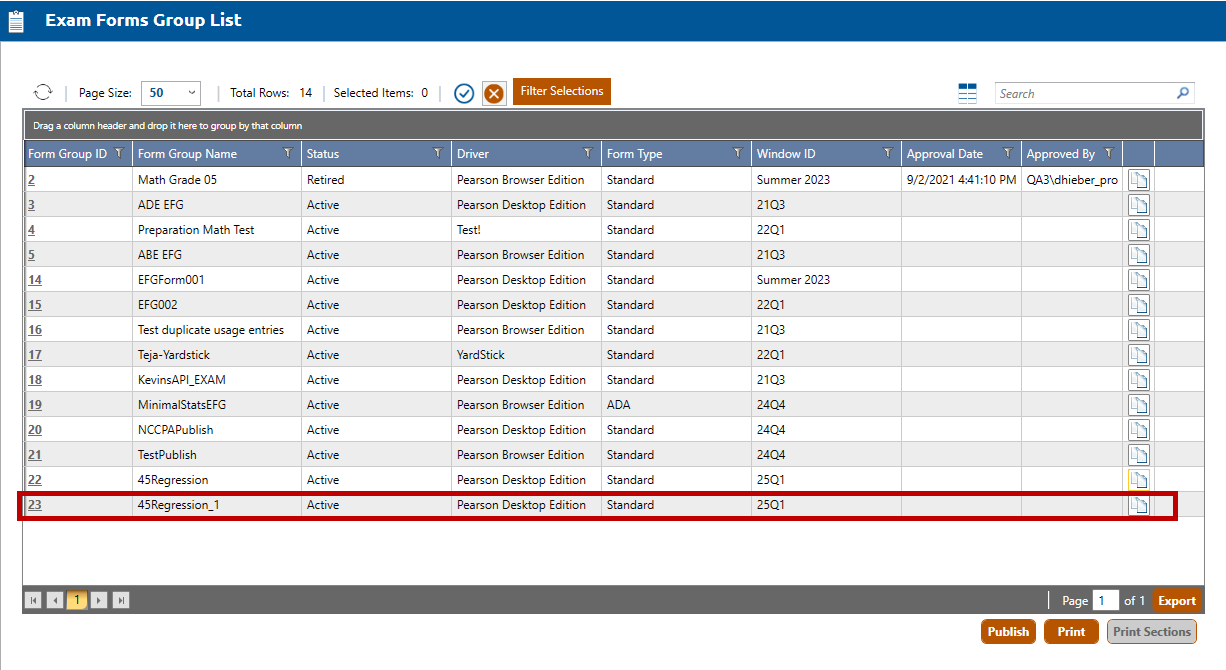The width and height of the screenshot is (1226, 670).
Task: Click the magnifier icon in the search box
Action: click(1183, 93)
